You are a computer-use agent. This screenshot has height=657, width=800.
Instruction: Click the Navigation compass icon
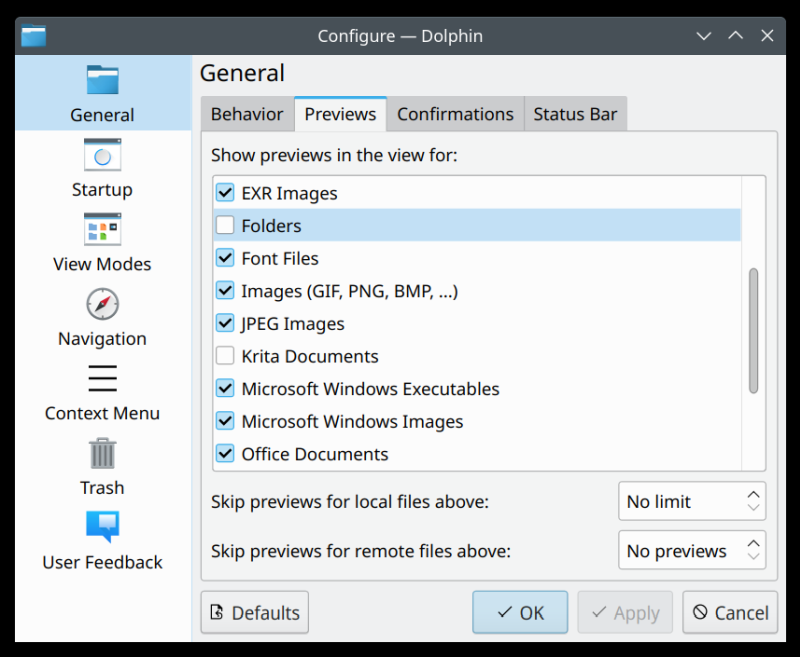pyautogui.click(x=102, y=304)
